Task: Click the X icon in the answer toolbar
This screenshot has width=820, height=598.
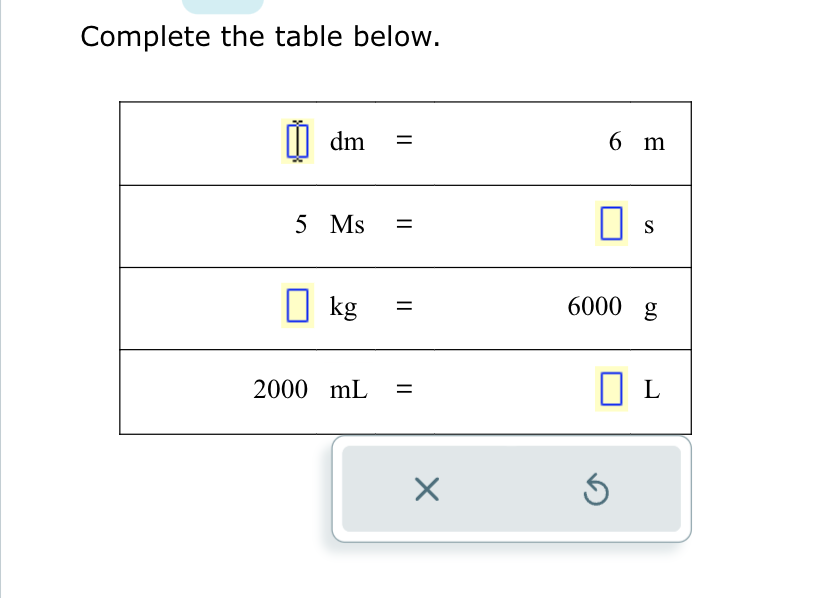Action: pos(427,489)
